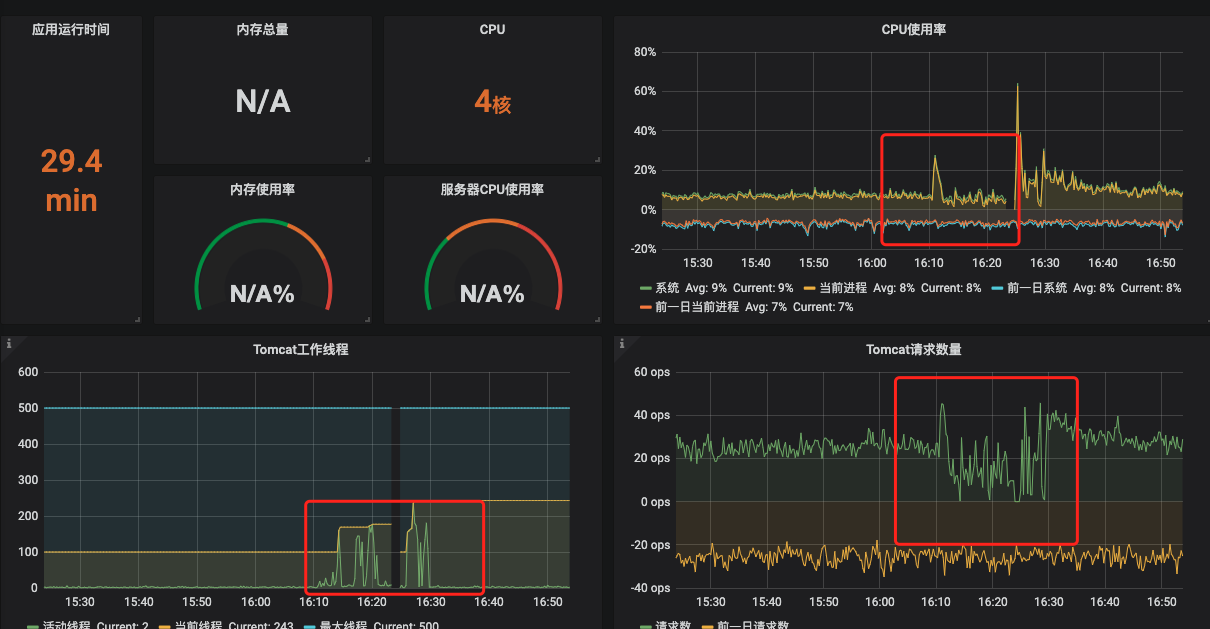The width and height of the screenshot is (1210, 629).
Task: Click the info icon on Tomcat请求数量 panel
Action: [x=621, y=343]
